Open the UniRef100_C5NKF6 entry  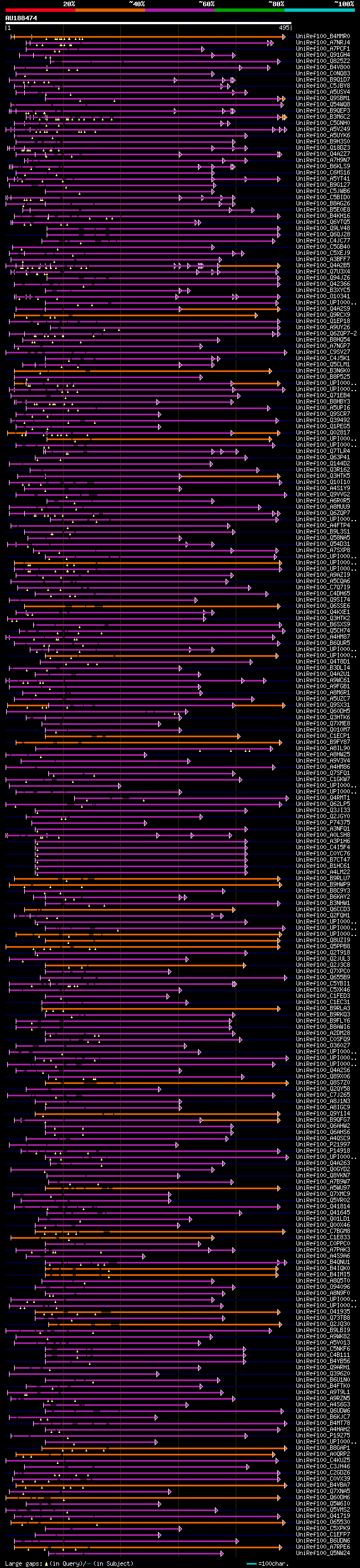point(323,1349)
